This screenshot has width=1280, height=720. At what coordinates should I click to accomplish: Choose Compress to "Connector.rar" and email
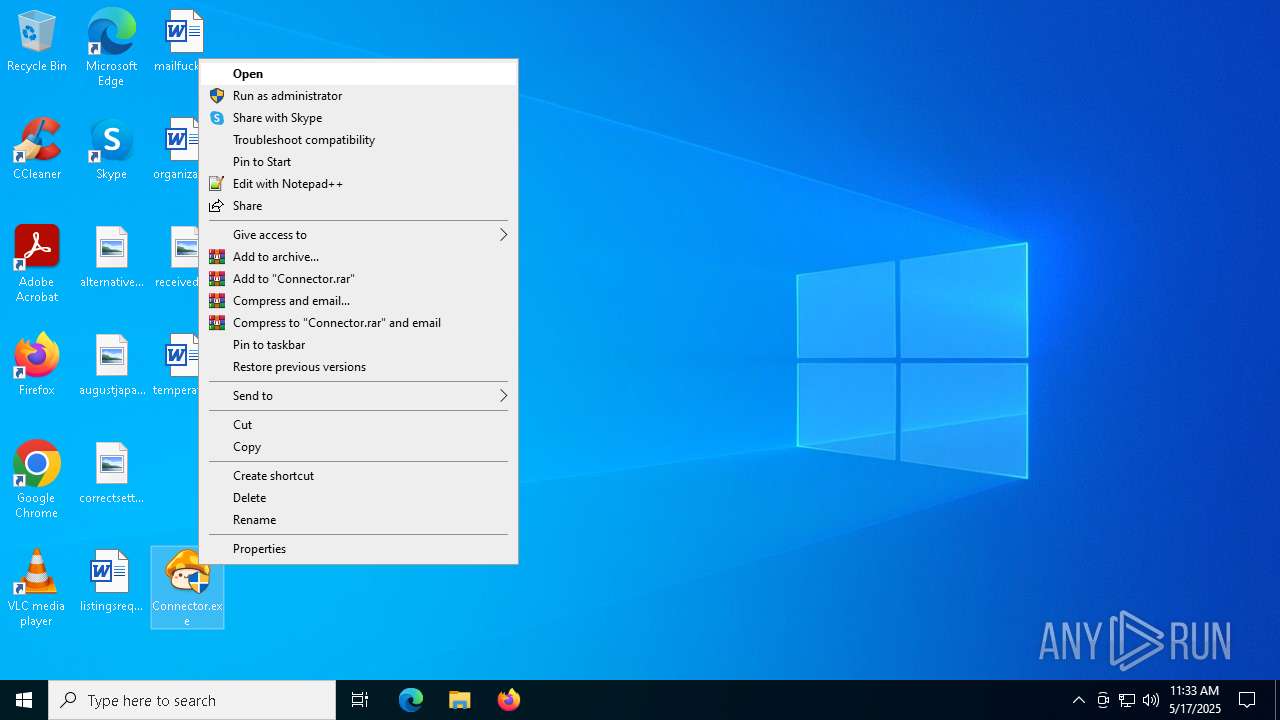click(x=359, y=323)
